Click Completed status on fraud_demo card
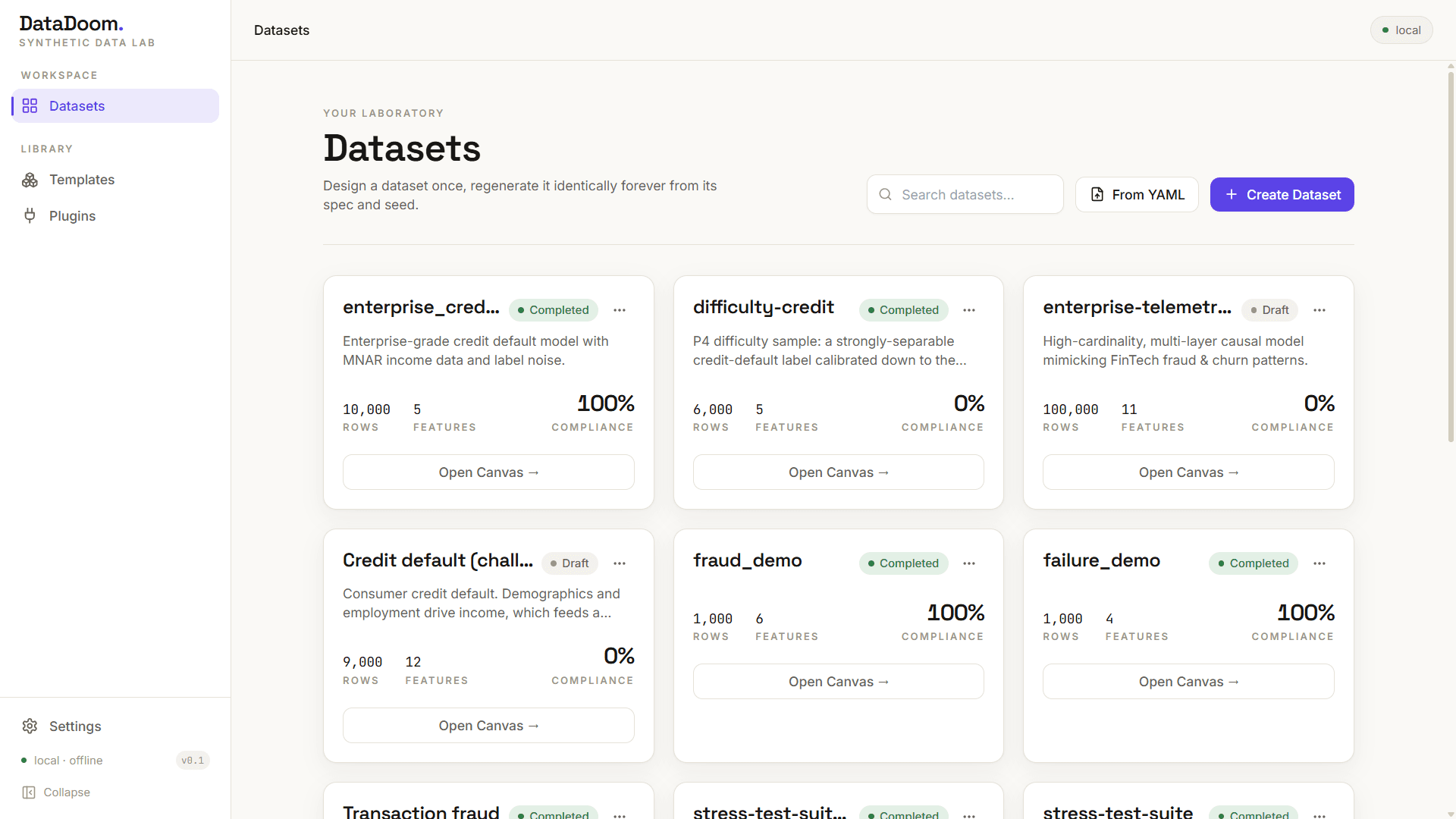Image resolution: width=1456 pixels, height=819 pixels. tap(903, 563)
